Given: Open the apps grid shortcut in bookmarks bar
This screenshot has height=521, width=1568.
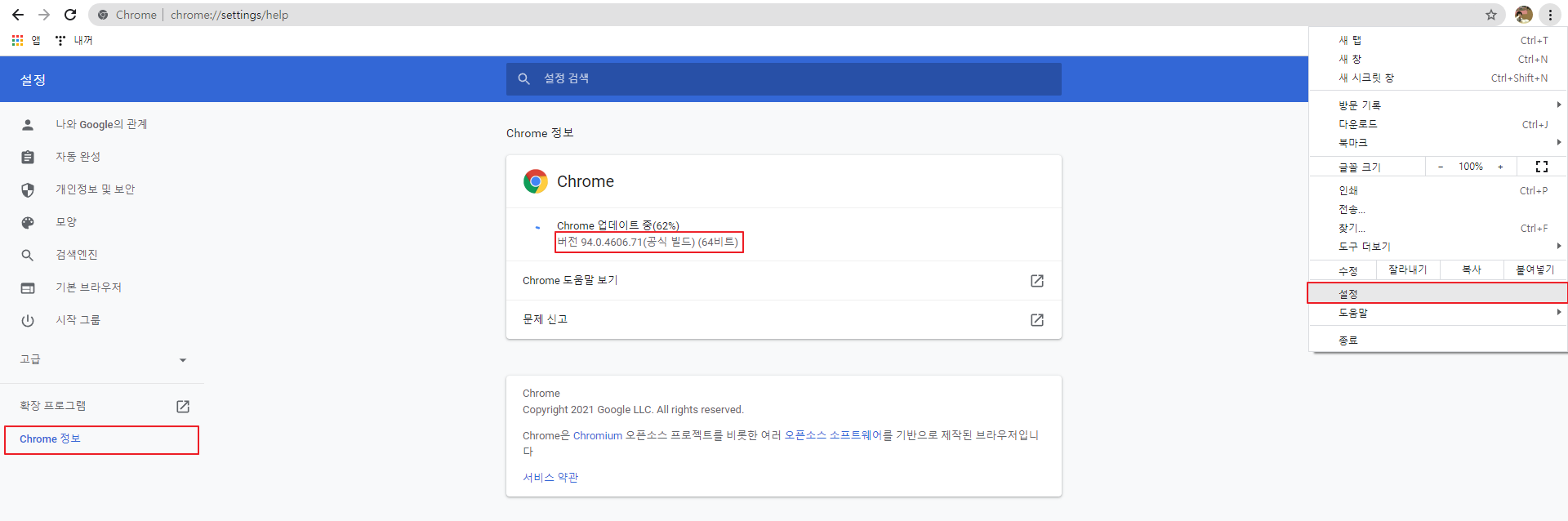Looking at the screenshot, I should tap(25, 40).
